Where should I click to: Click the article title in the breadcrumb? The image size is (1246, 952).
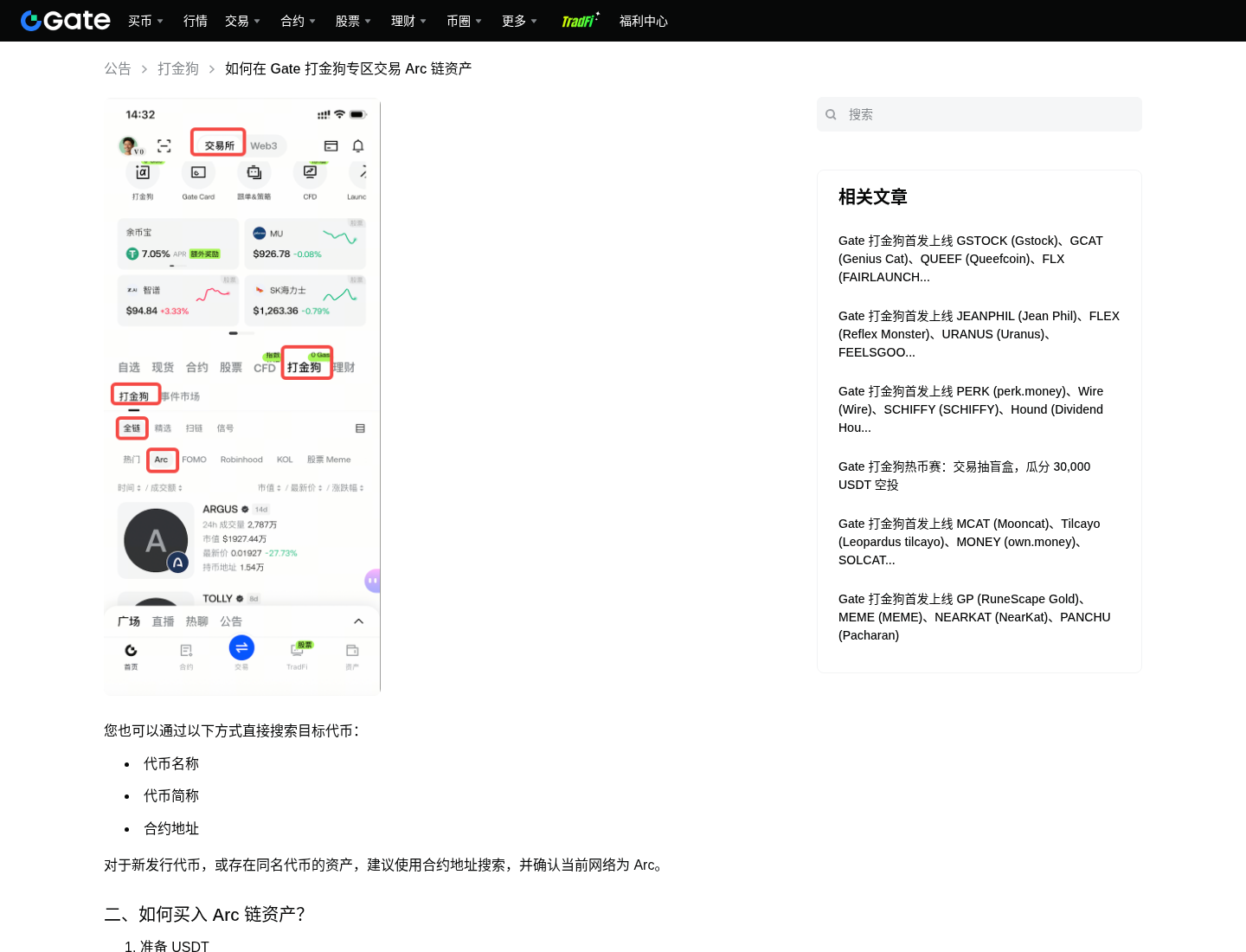[x=349, y=68]
